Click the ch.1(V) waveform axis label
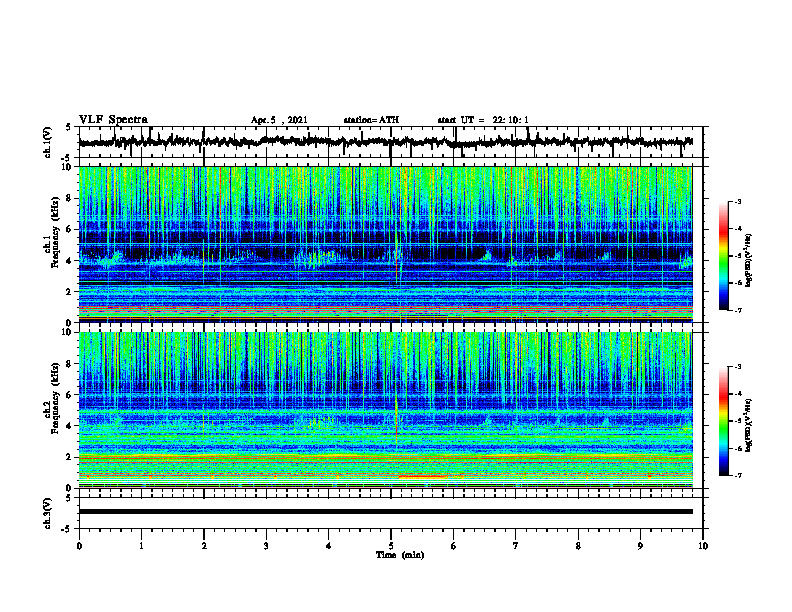Image resolution: width=792 pixels, height=612 pixels. coord(48,142)
